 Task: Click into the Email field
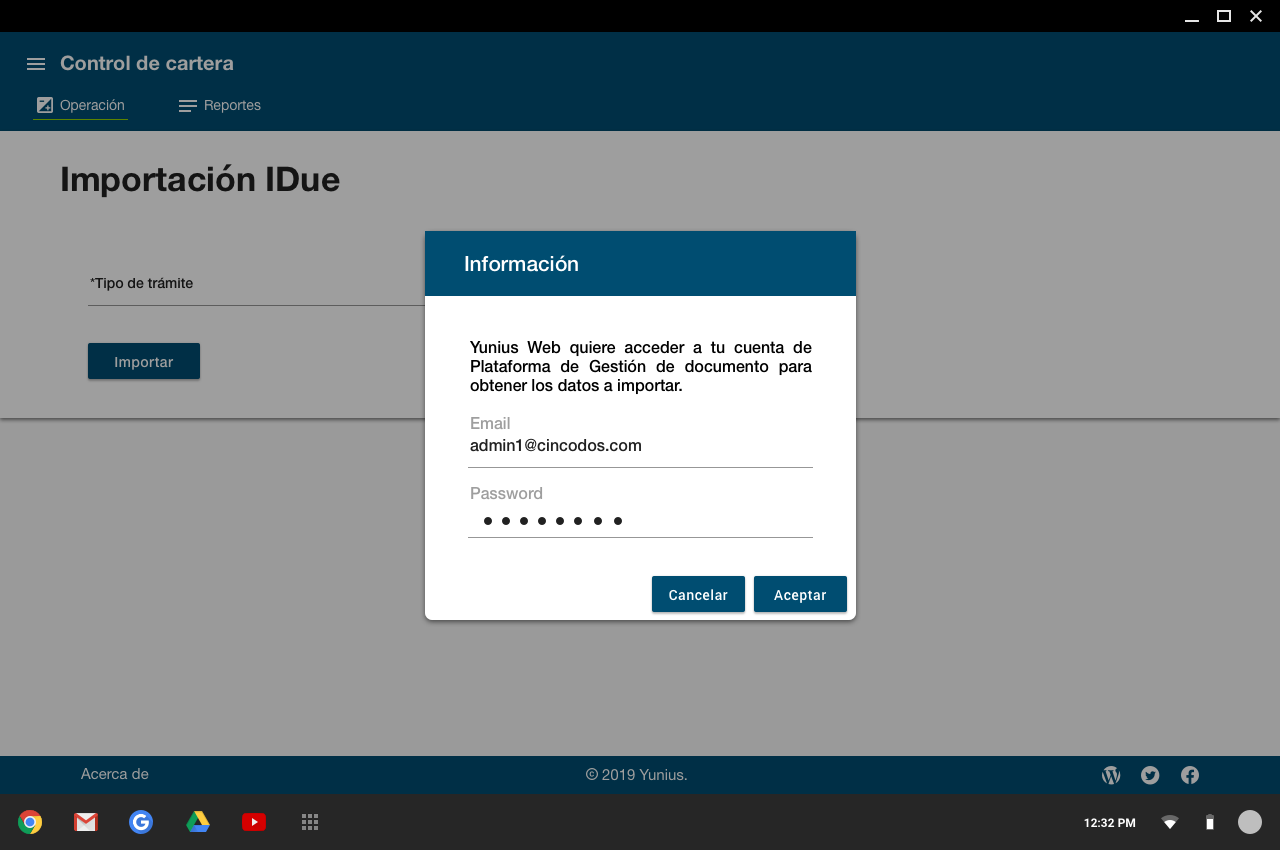point(640,446)
